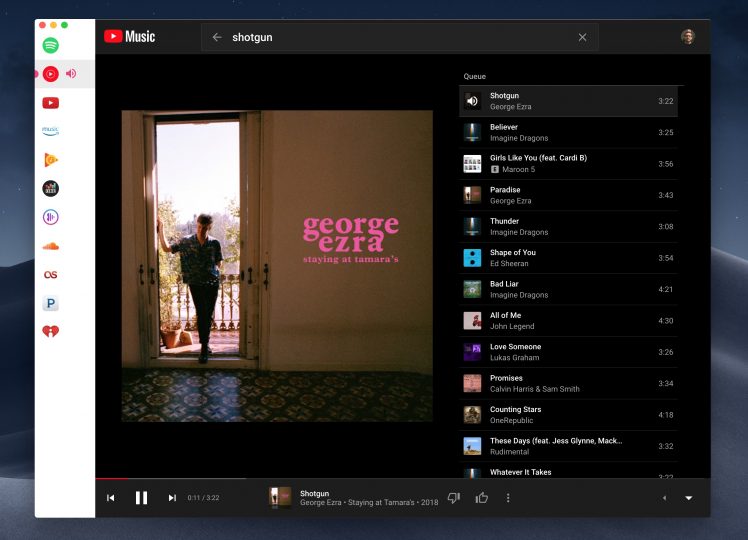The height and width of the screenshot is (540, 748).
Task: Open Google Play Music in sidebar
Action: pos(50,160)
